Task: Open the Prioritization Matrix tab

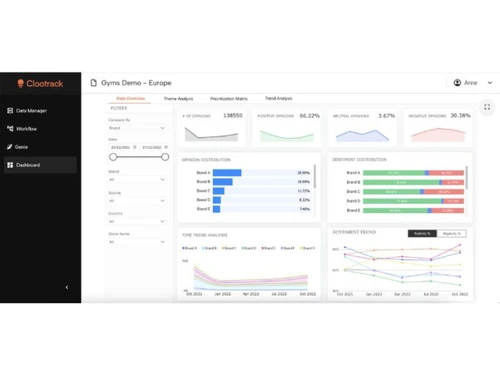Action: click(229, 99)
